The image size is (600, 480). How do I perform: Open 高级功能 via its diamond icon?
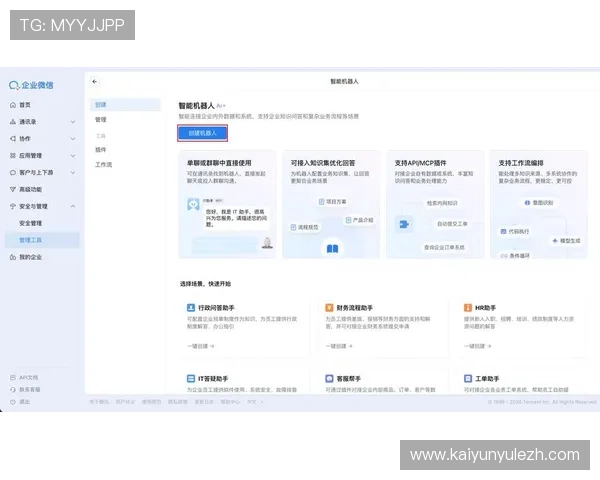[13, 189]
